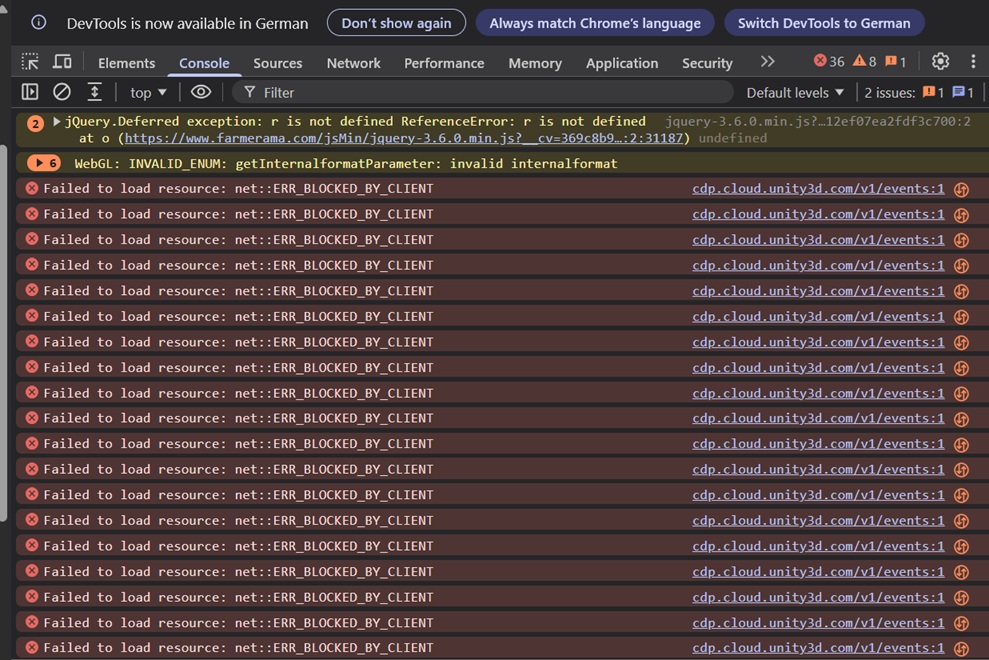Open the Sources tab
This screenshot has height=660, width=989.
click(x=278, y=63)
